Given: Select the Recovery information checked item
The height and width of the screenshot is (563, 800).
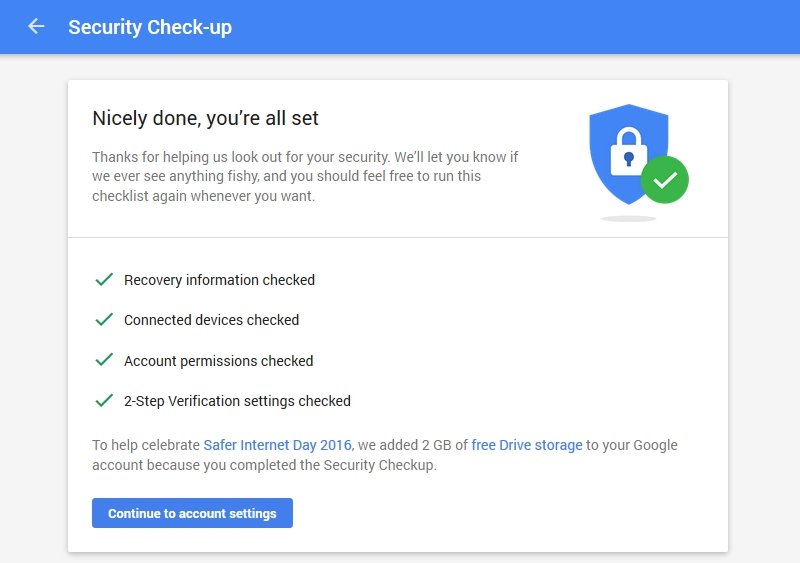Looking at the screenshot, I should [x=219, y=280].
